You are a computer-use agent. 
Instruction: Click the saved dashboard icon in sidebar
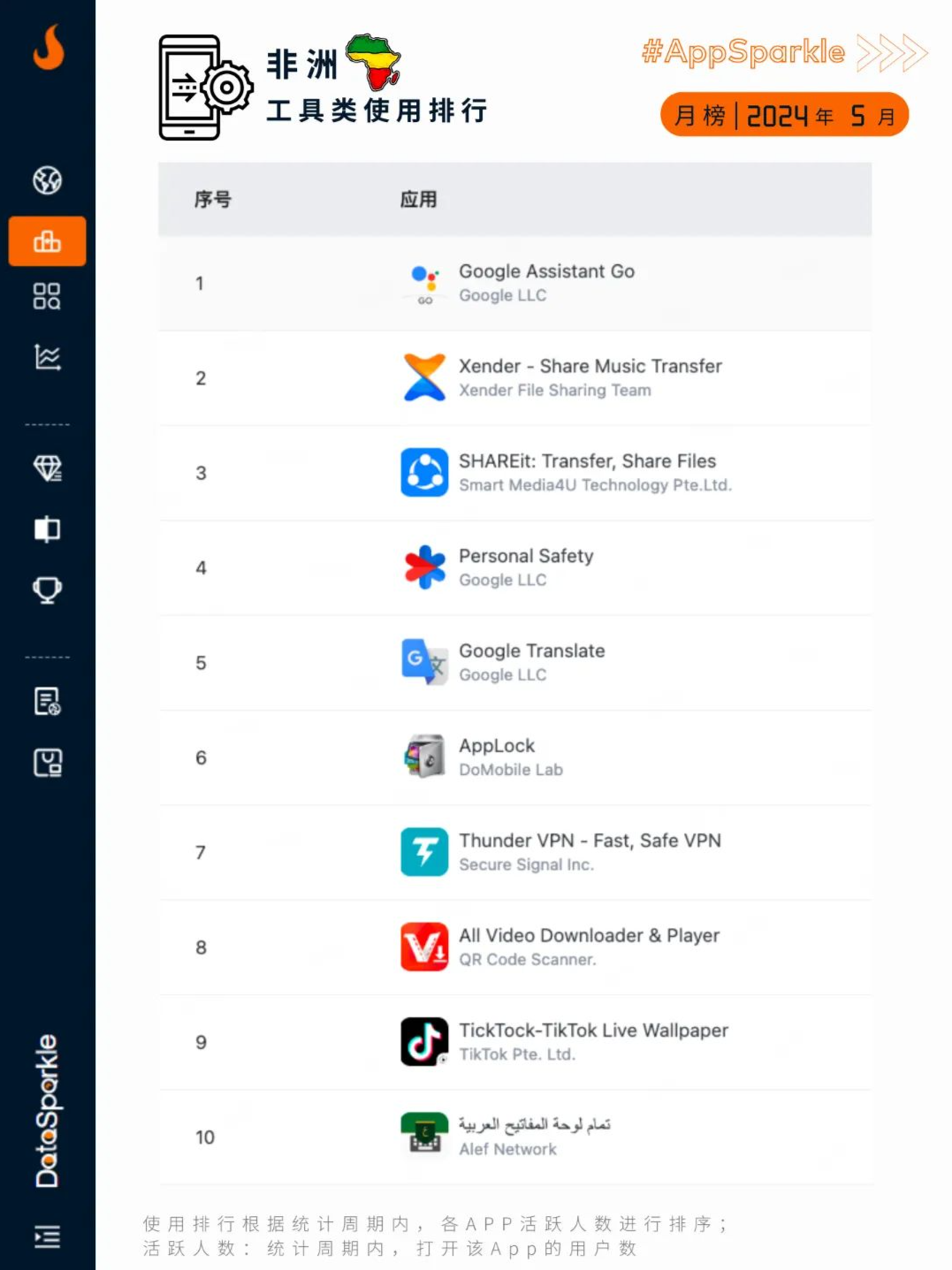click(48, 762)
